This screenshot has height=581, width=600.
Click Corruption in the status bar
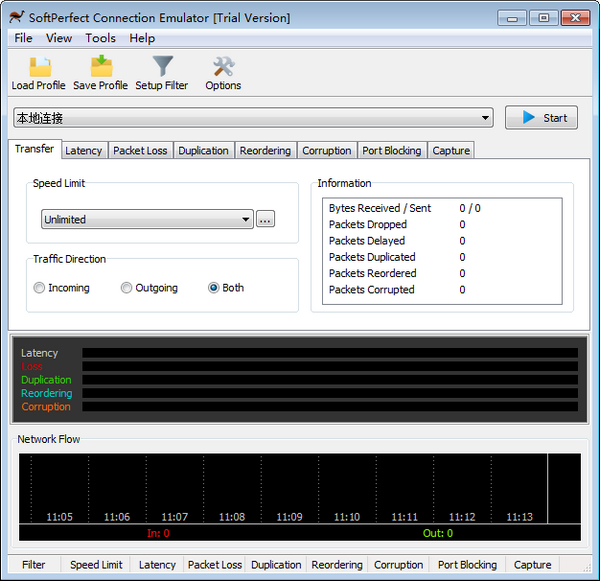pyautogui.click(x=398, y=565)
